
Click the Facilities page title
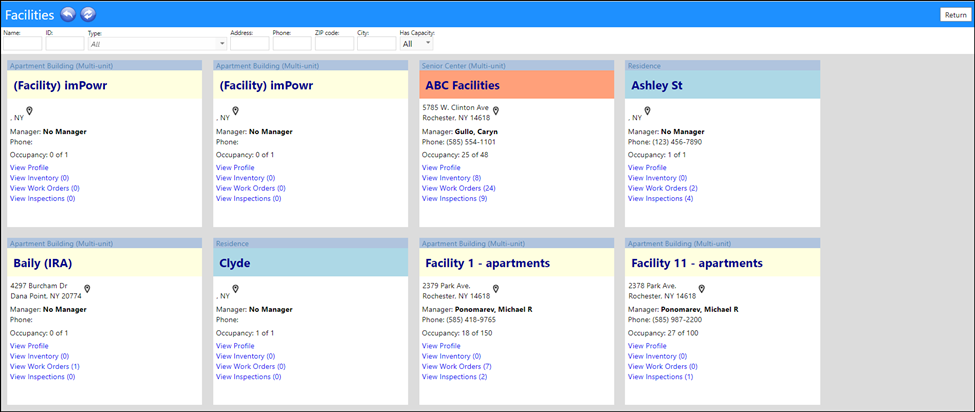(29, 14)
